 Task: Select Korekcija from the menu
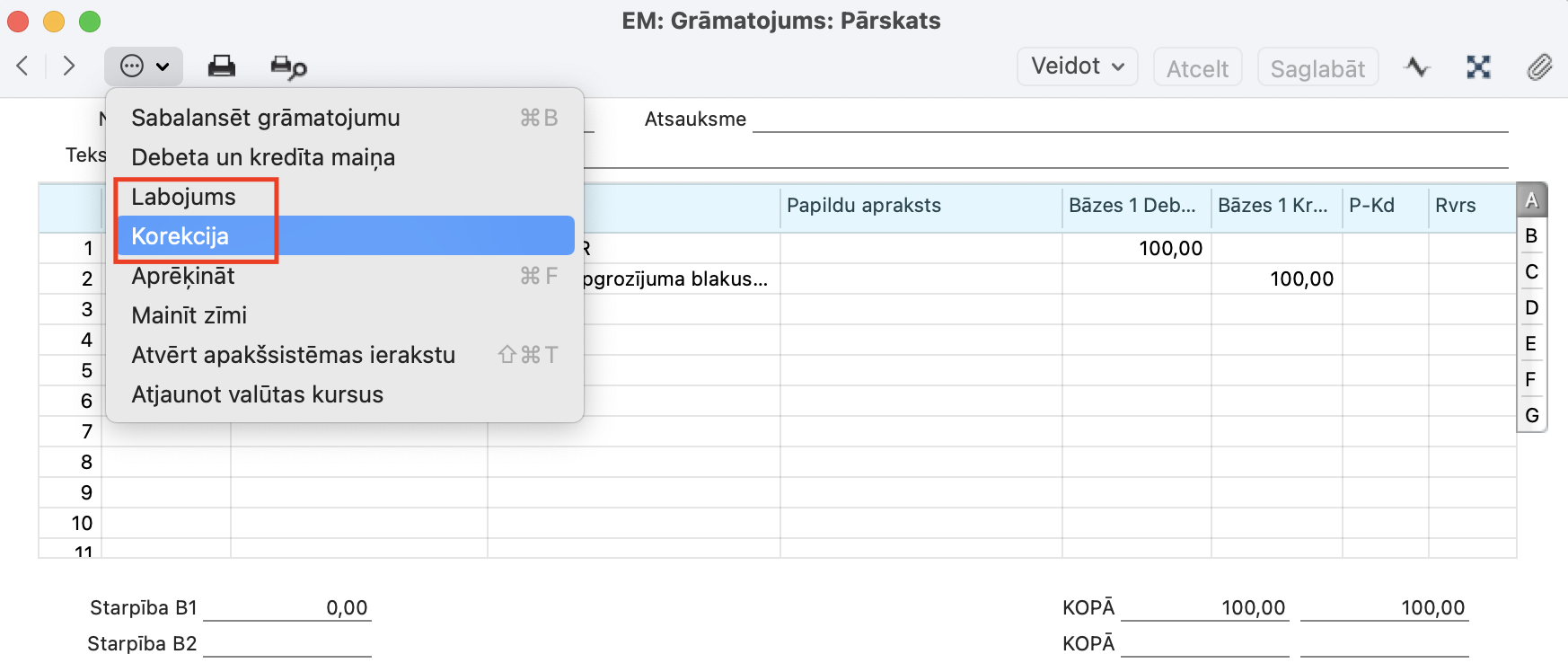pyautogui.click(x=345, y=236)
